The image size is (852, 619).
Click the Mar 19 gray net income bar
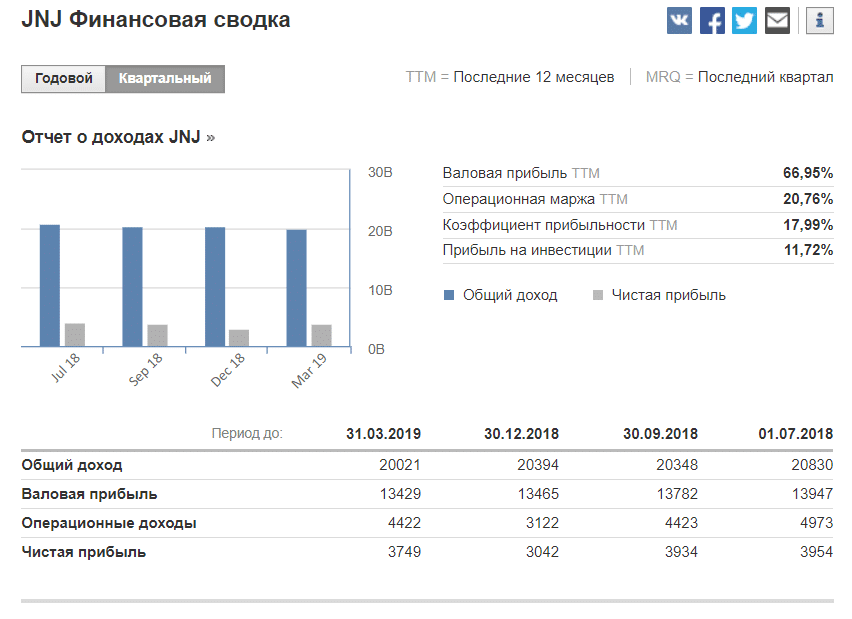pyautogui.click(x=322, y=335)
